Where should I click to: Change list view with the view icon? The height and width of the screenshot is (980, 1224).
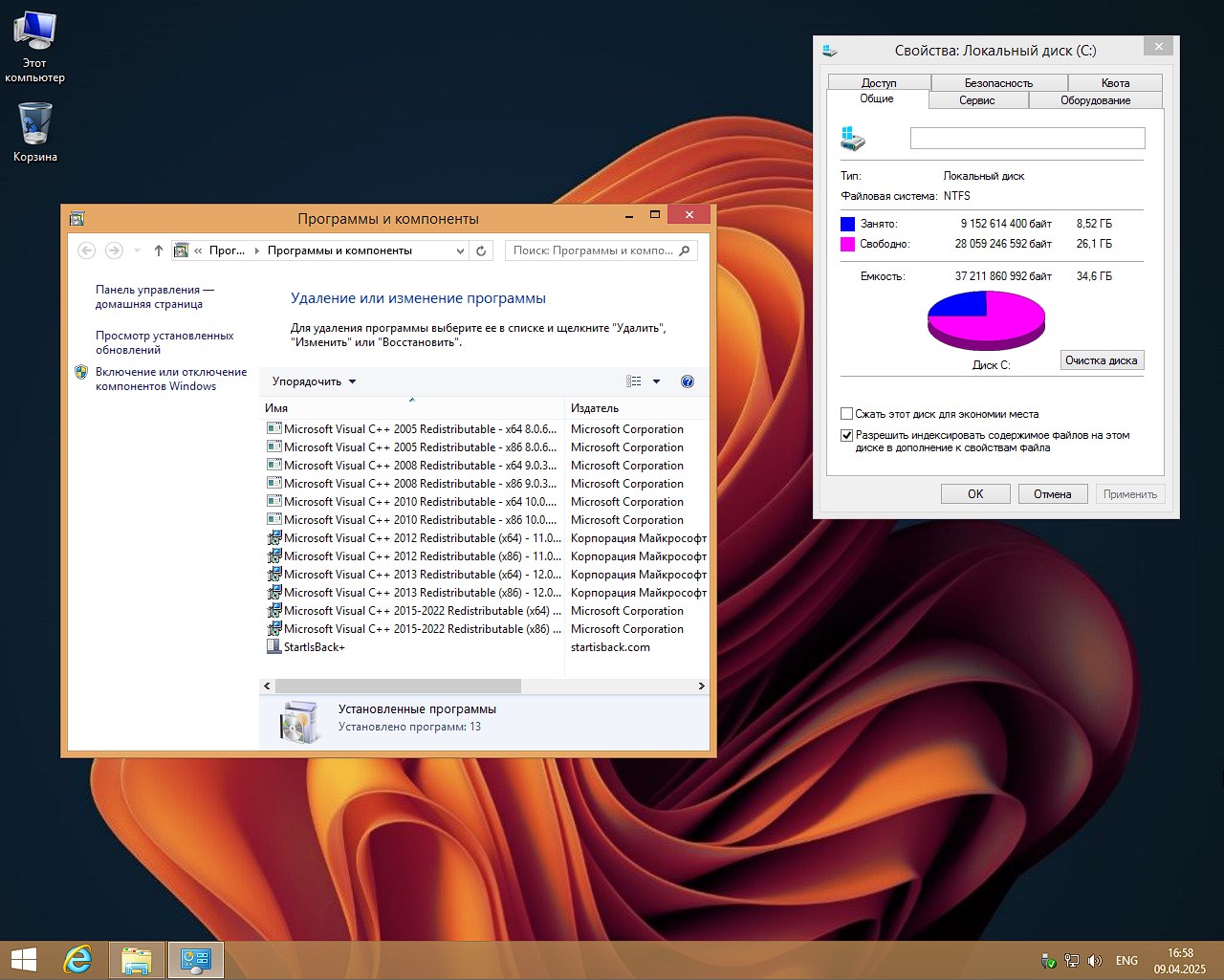tap(634, 381)
